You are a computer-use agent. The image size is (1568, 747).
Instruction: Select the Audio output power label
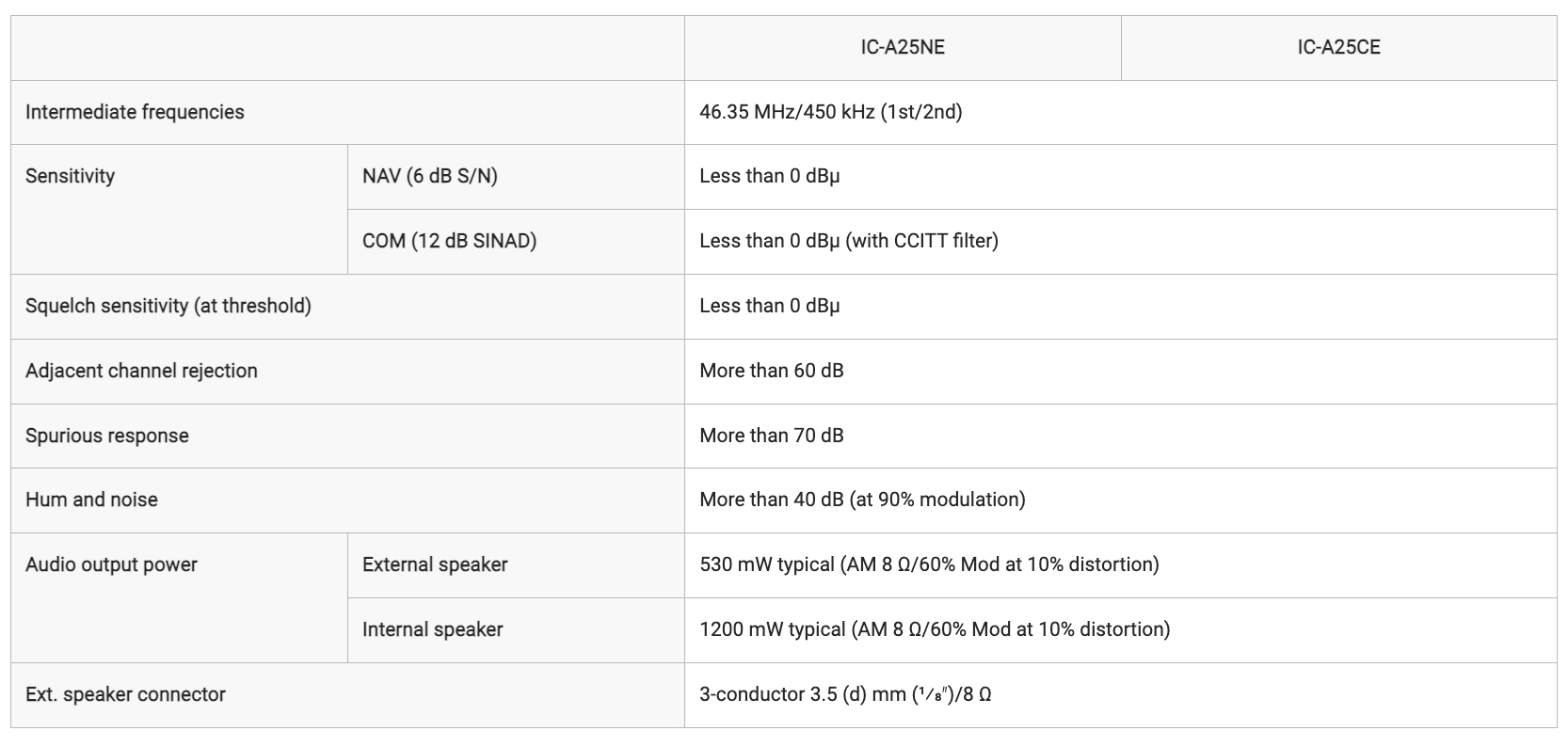[111, 564]
